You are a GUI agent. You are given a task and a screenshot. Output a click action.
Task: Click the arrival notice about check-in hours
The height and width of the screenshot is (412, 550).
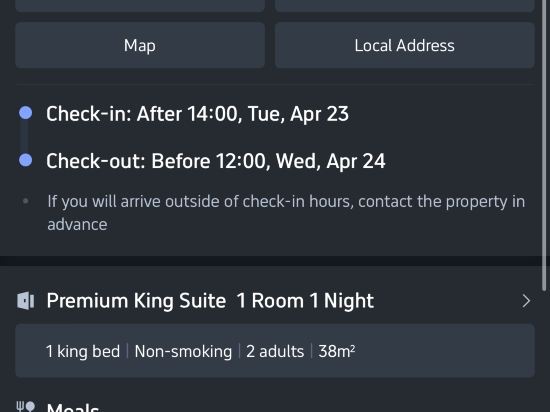286,213
